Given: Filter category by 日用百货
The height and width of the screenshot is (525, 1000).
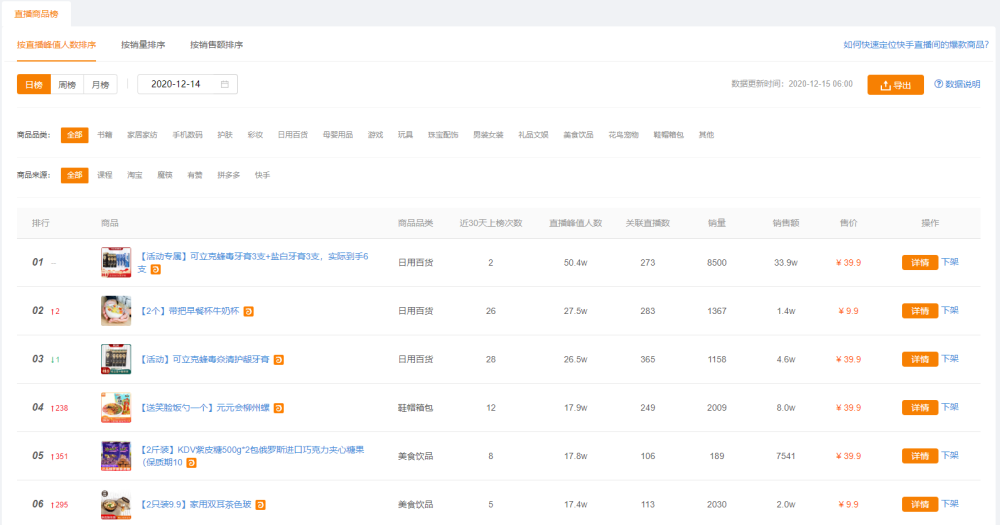Looking at the screenshot, I should [x=293, y=135].
